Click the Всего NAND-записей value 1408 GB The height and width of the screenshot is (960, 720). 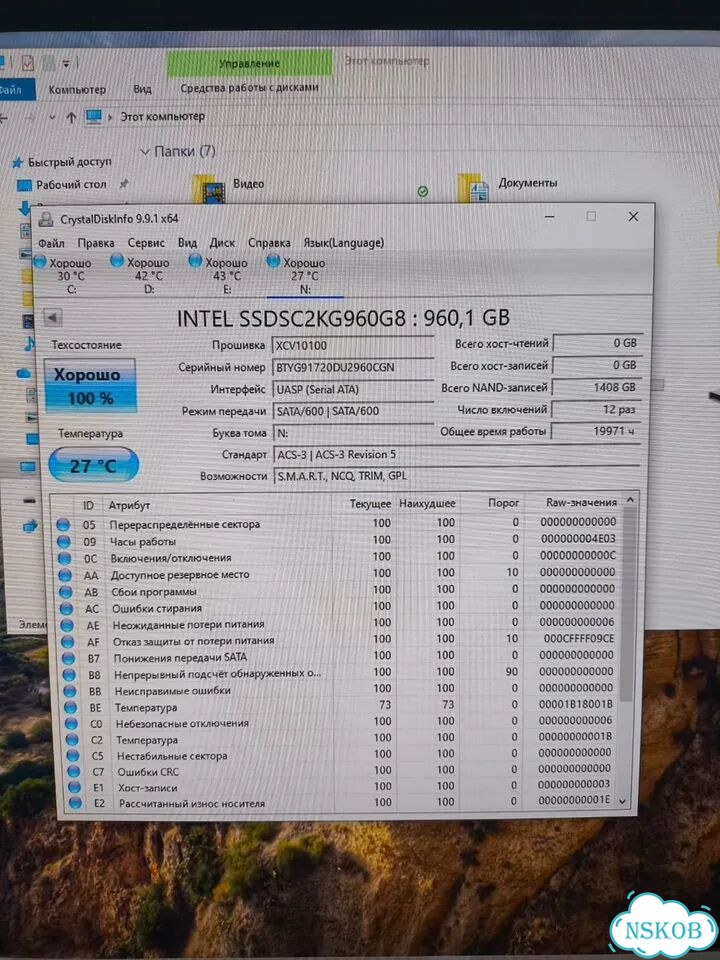click(596, 387)
